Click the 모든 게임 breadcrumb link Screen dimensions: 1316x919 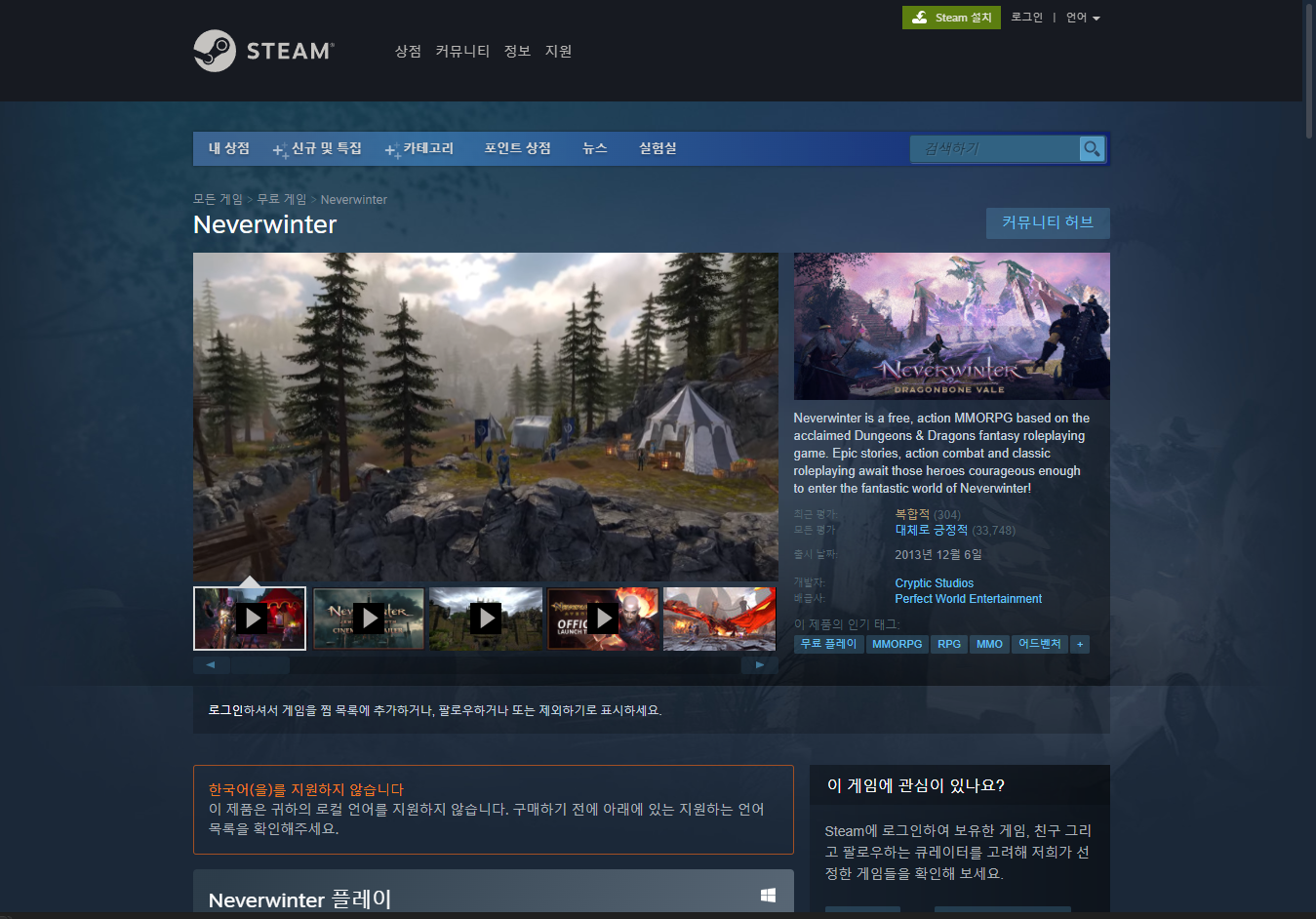click(x=218, y=199)
